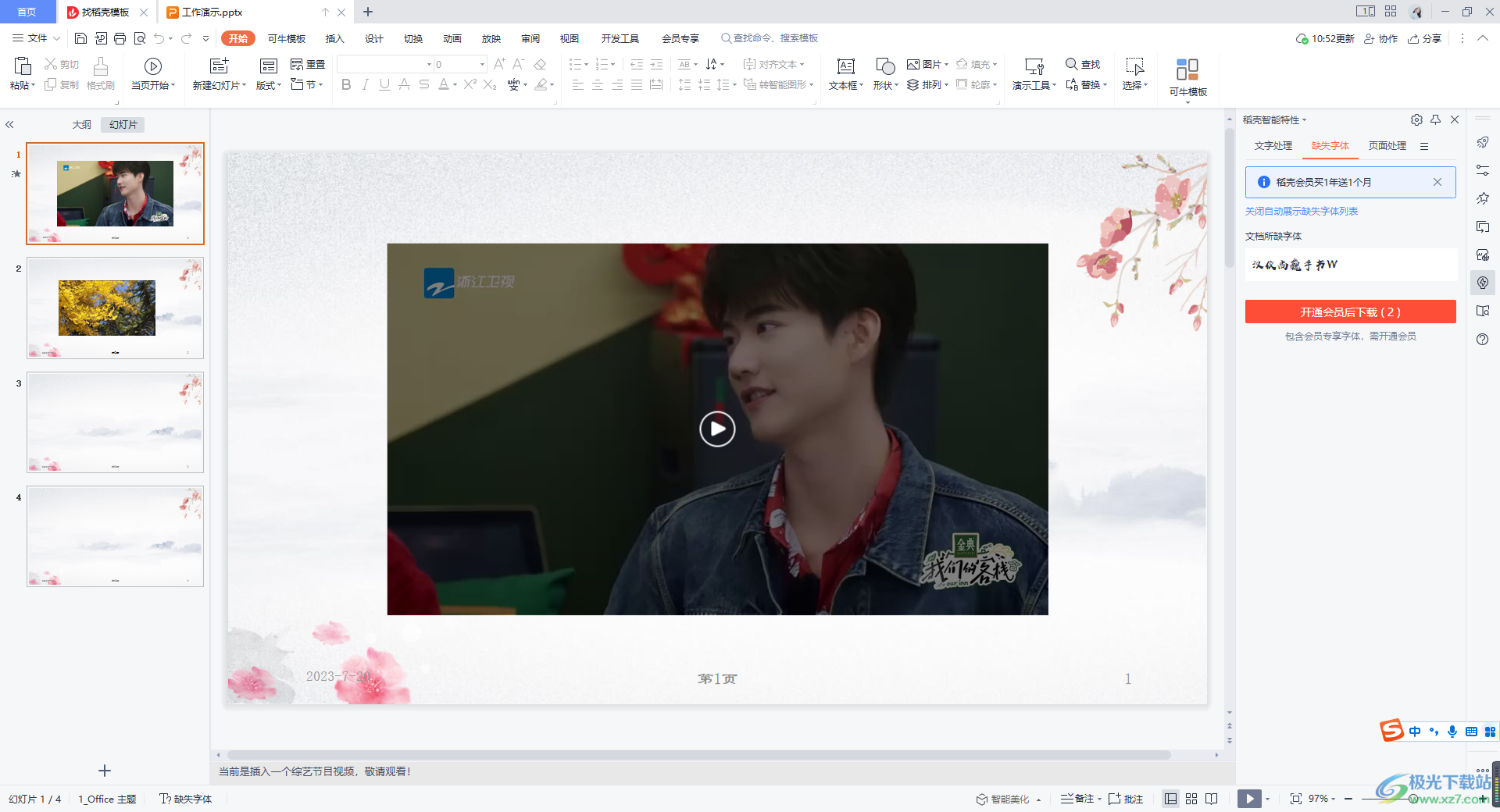Click the Save icon in quick toolbar

pos(80,38)
